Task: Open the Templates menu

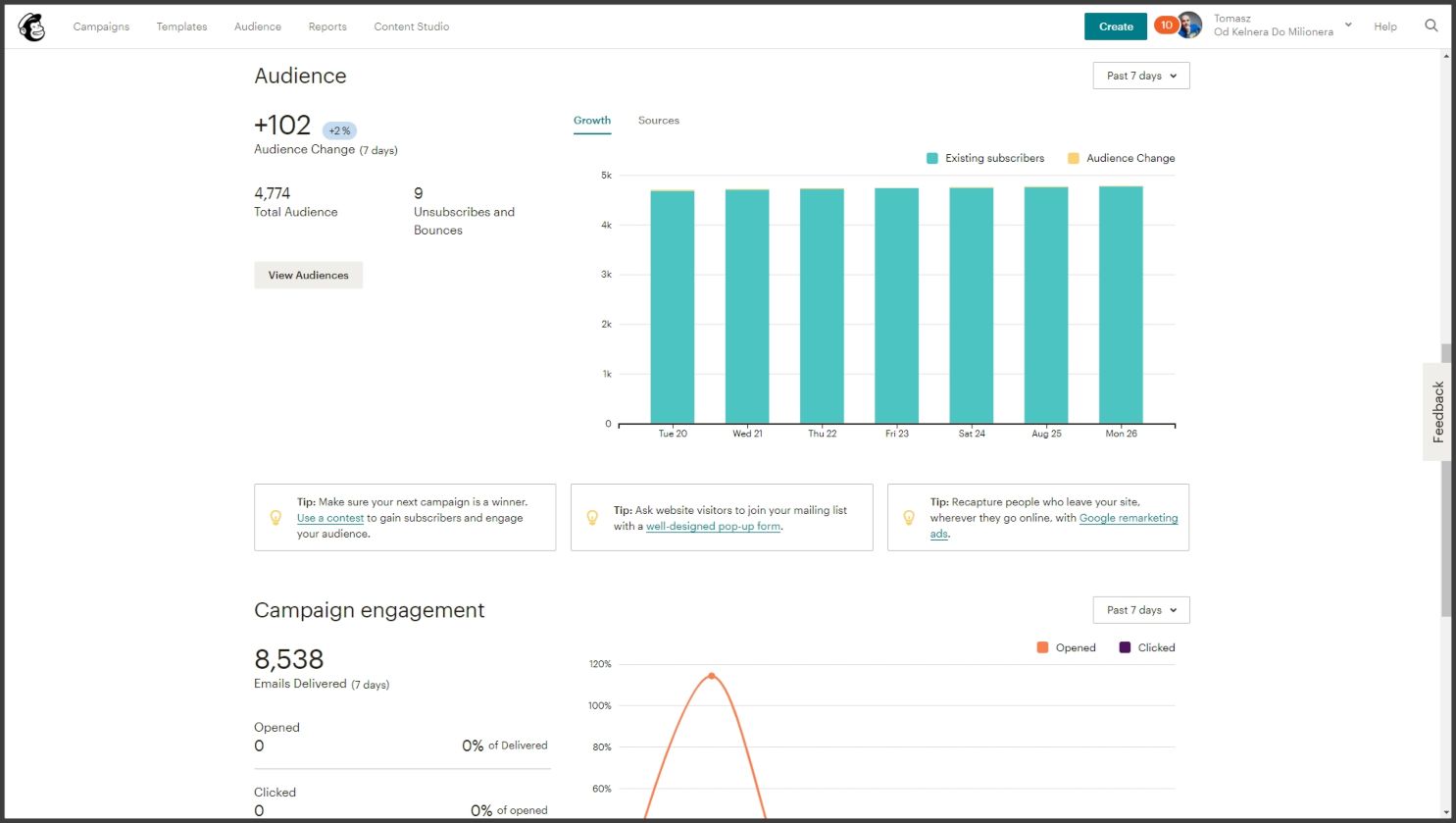Action: (181, 26)
